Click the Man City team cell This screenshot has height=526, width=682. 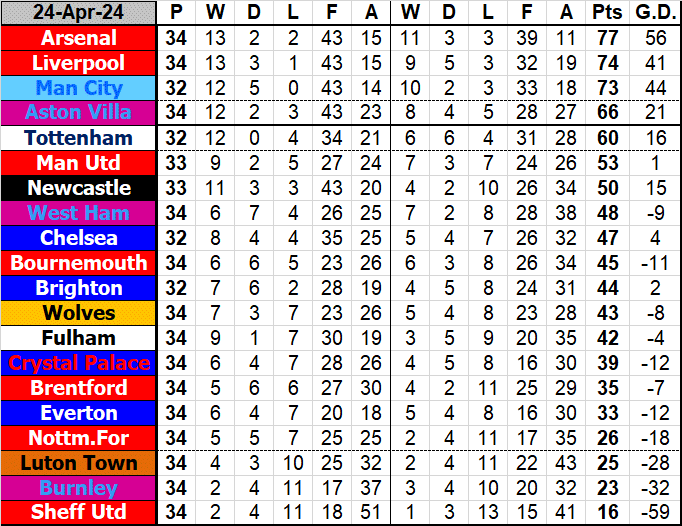78,88
